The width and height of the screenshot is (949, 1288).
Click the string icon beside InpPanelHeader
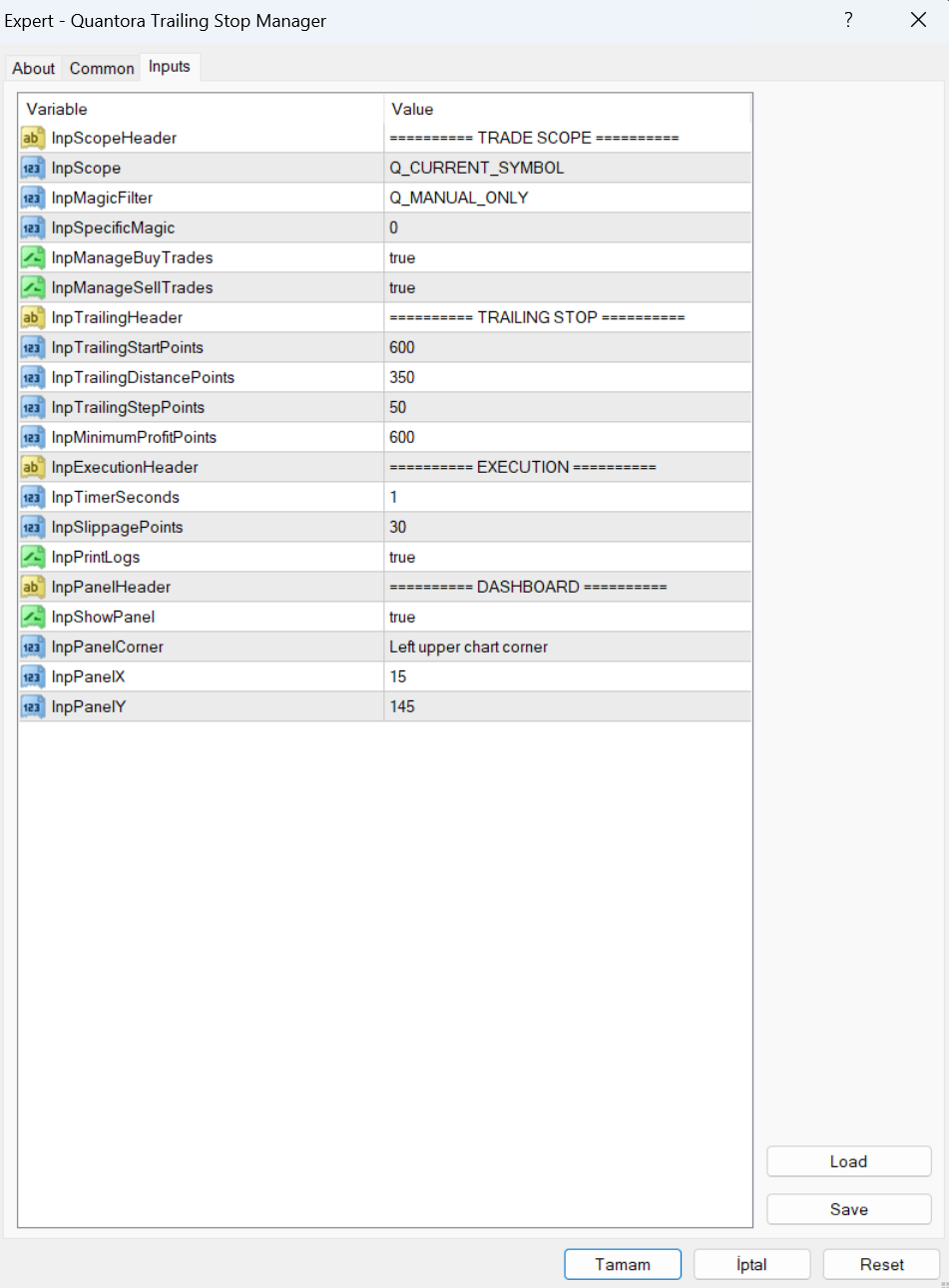[x=32, y=587]
